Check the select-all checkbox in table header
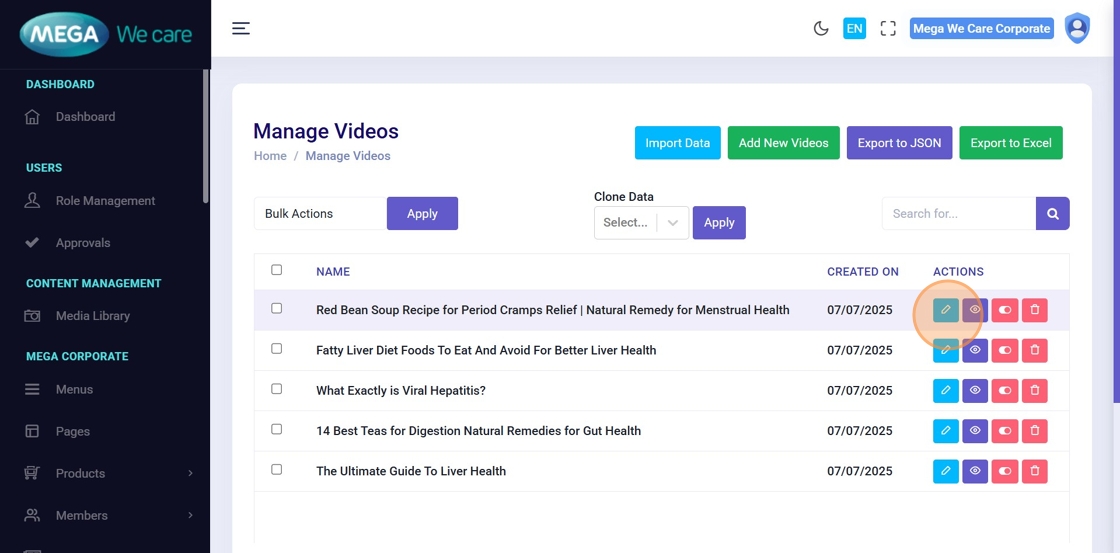Viewport: 1120px width, 553px height. 277,270
